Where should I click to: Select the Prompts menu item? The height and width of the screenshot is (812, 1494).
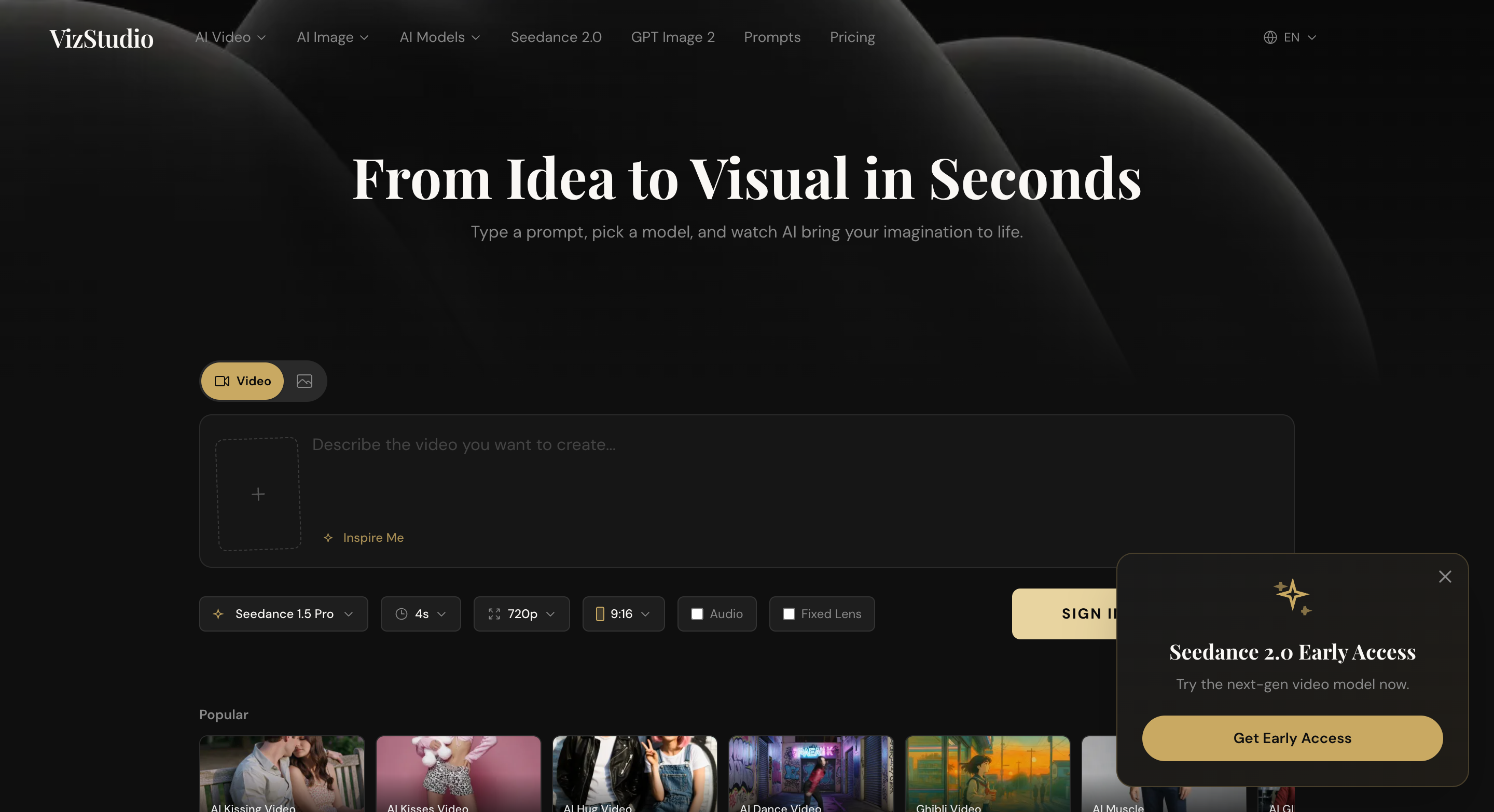point(772,37)
